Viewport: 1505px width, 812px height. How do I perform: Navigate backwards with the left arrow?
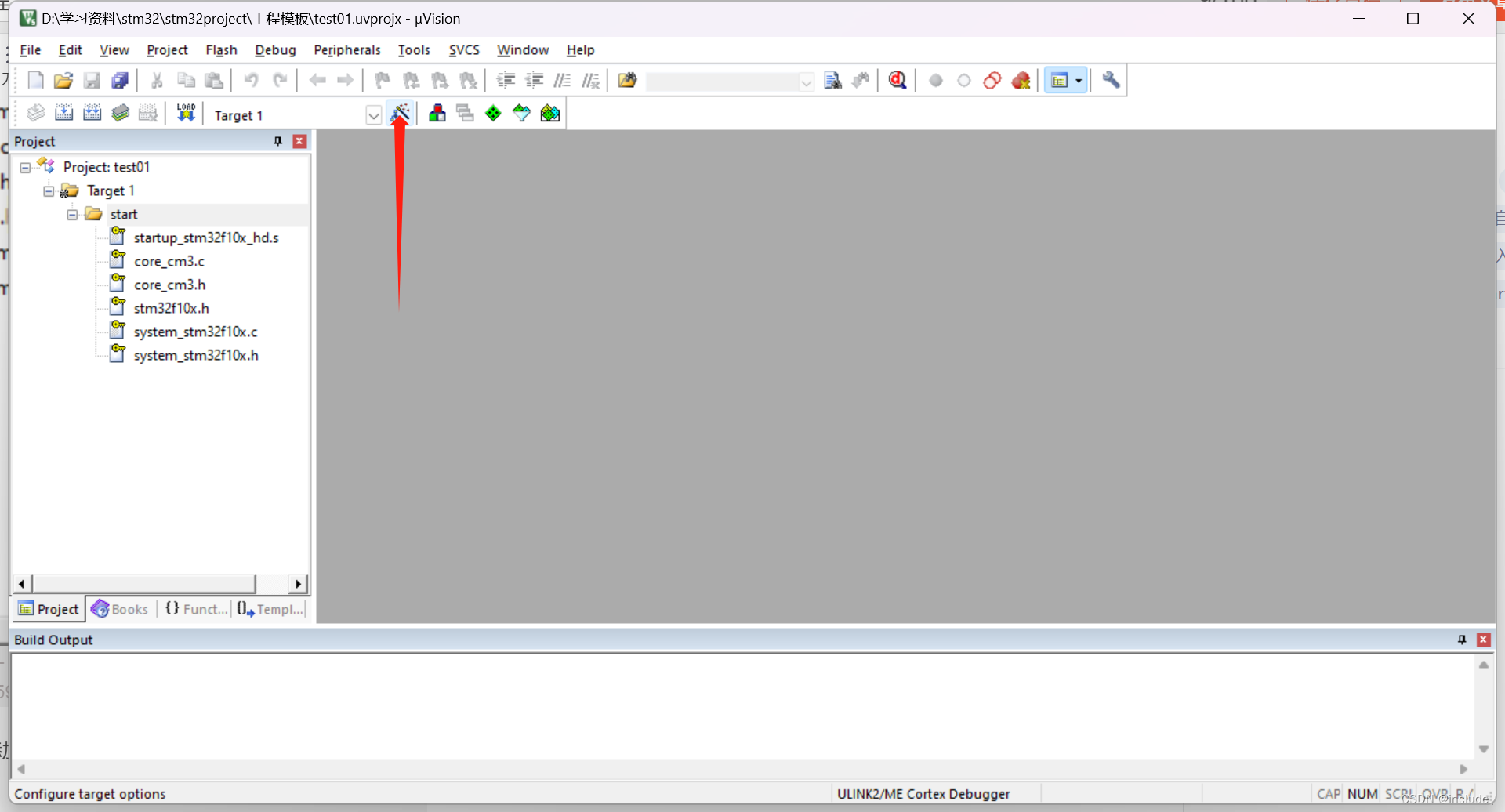pyautogui.click(x=317, y=81)
